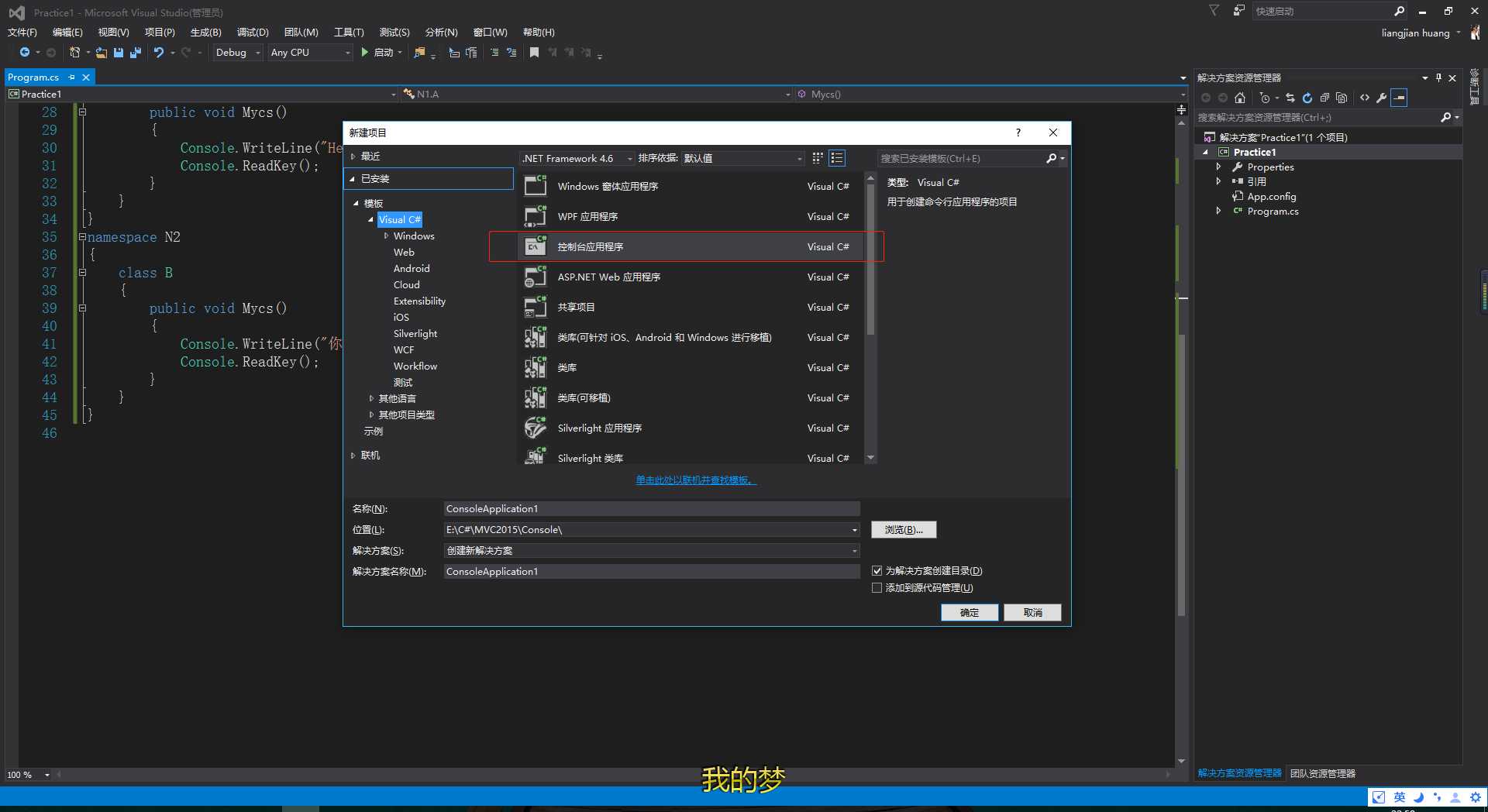Click the Properties wrench icon in Solution Explorer toolbar
The width and height of the screenshot is (1488, 812).
(x=1381, y=98)
